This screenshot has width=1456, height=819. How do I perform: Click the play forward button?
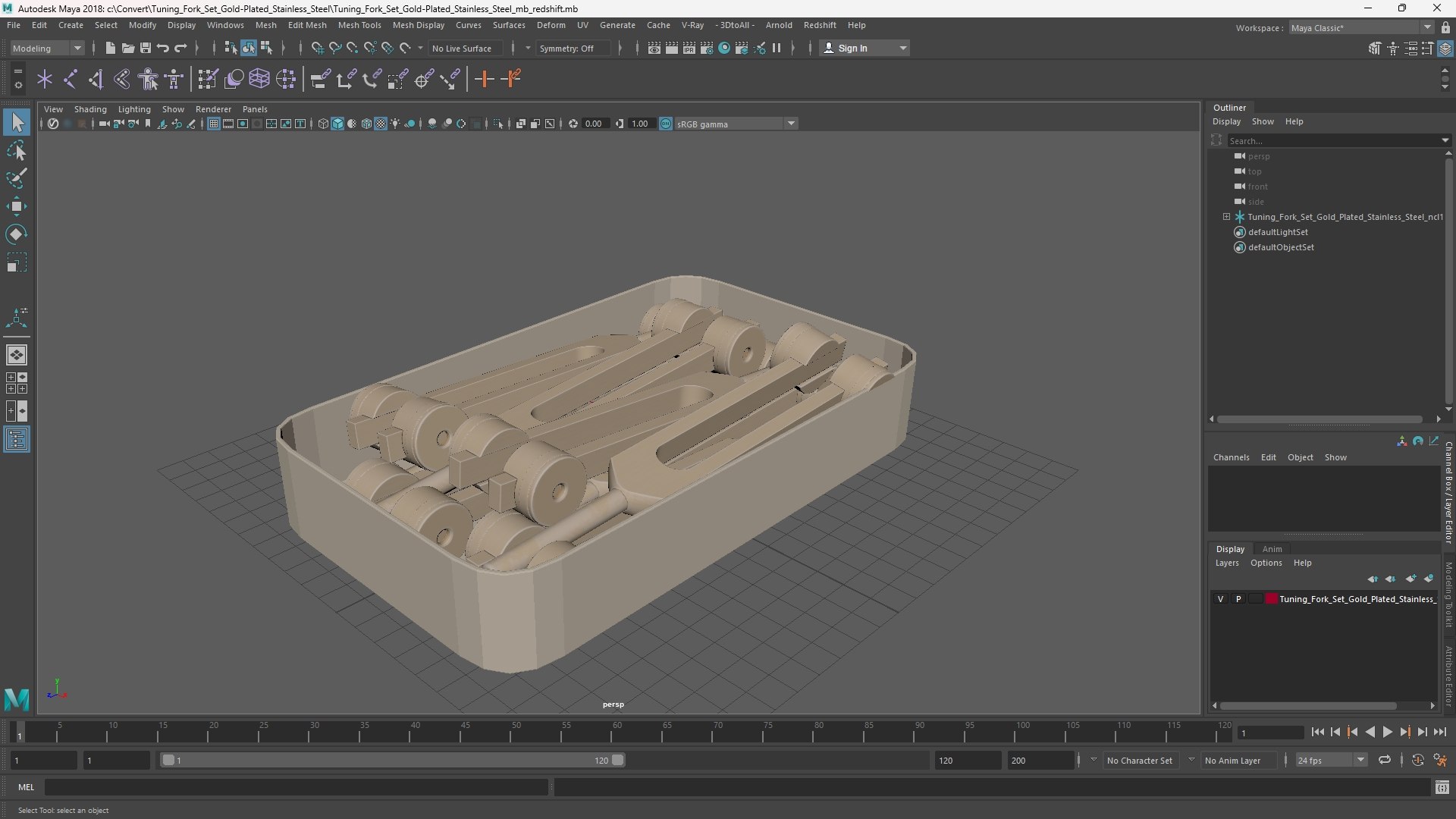point(1387,732)
